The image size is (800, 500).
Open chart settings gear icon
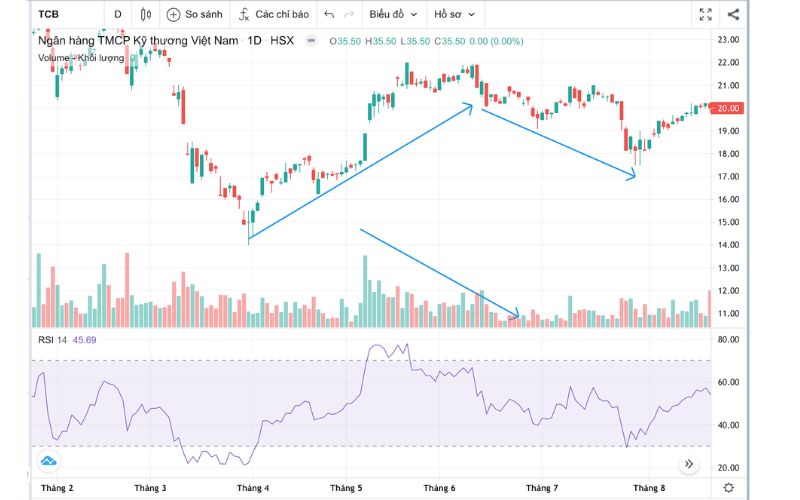tap(729, 487)
